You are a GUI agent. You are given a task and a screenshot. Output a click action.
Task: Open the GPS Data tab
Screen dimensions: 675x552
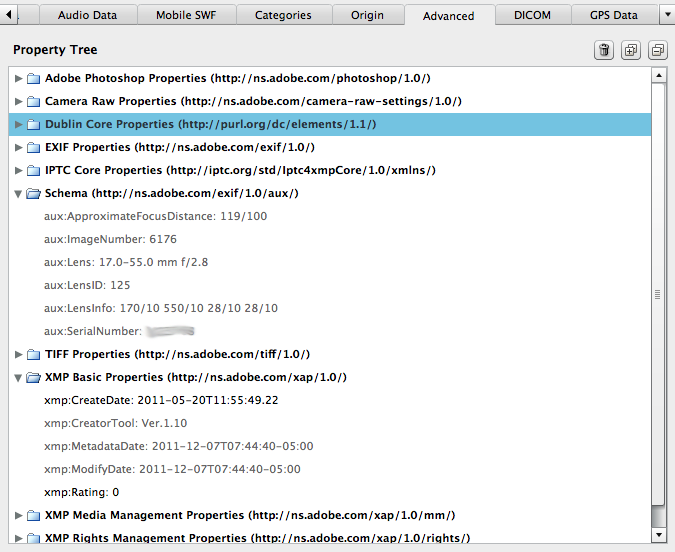[x=614, y=15]
